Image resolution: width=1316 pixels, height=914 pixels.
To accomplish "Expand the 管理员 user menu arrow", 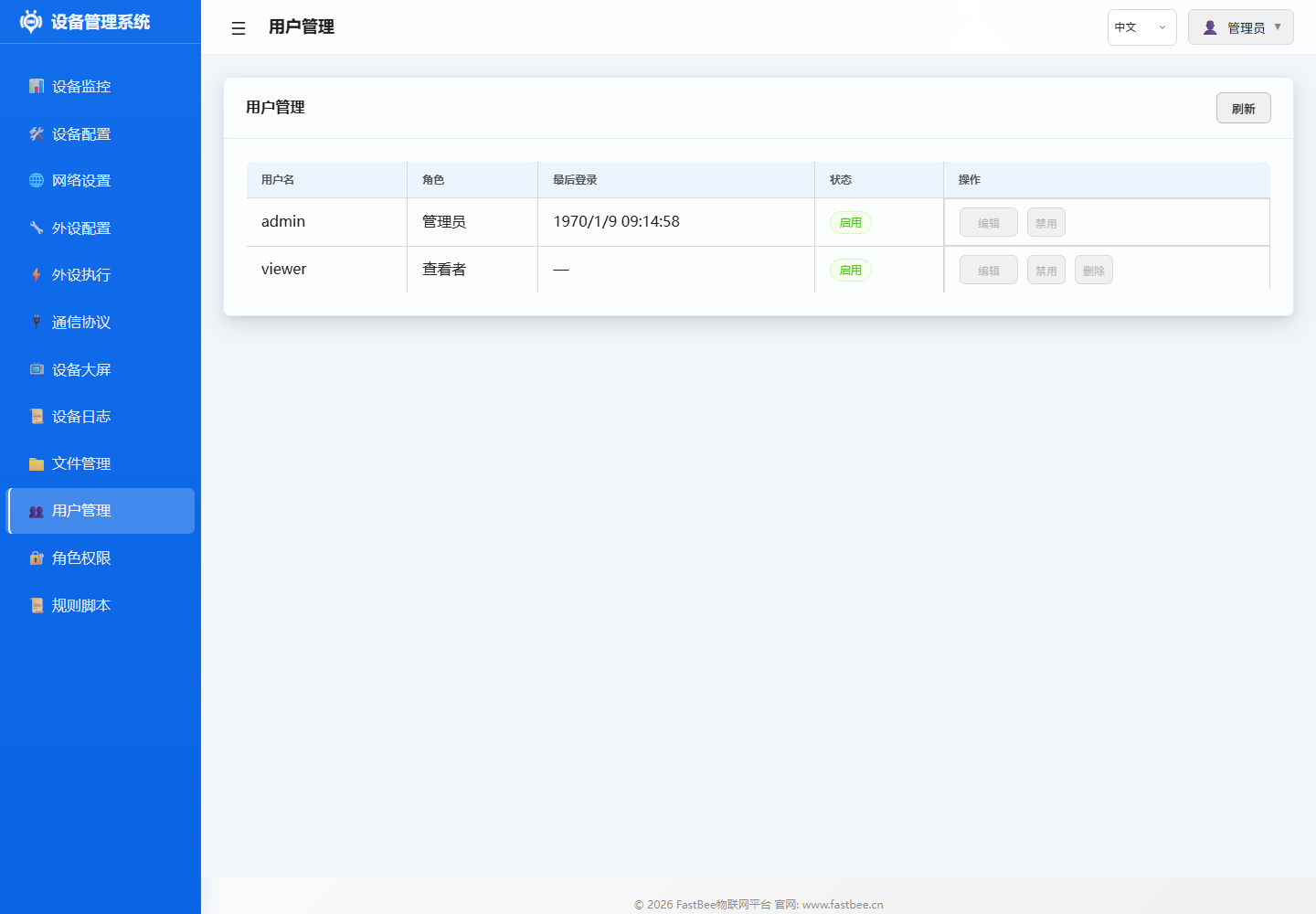I will [1278, 27].
